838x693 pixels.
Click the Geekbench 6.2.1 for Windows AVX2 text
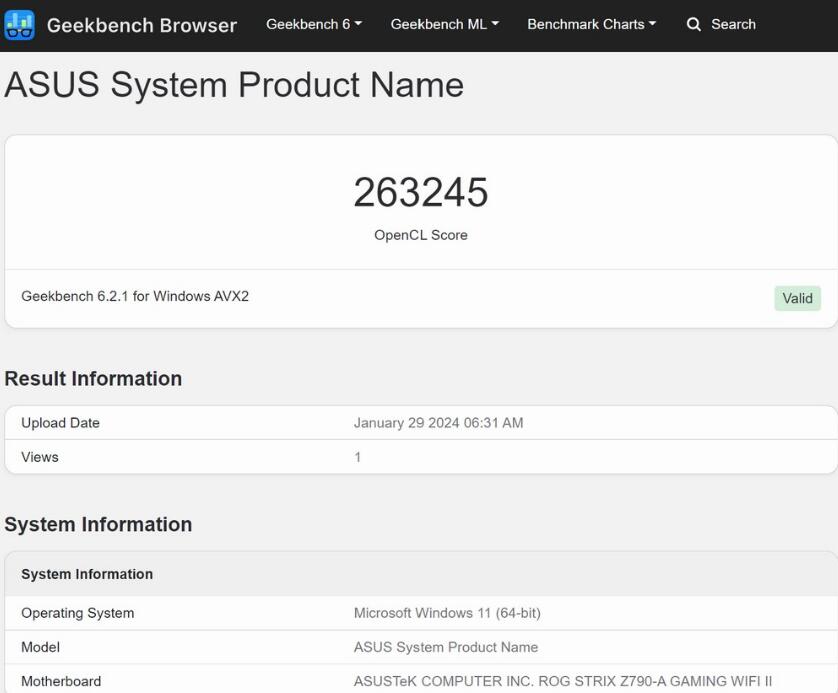[x=135, y=296]
